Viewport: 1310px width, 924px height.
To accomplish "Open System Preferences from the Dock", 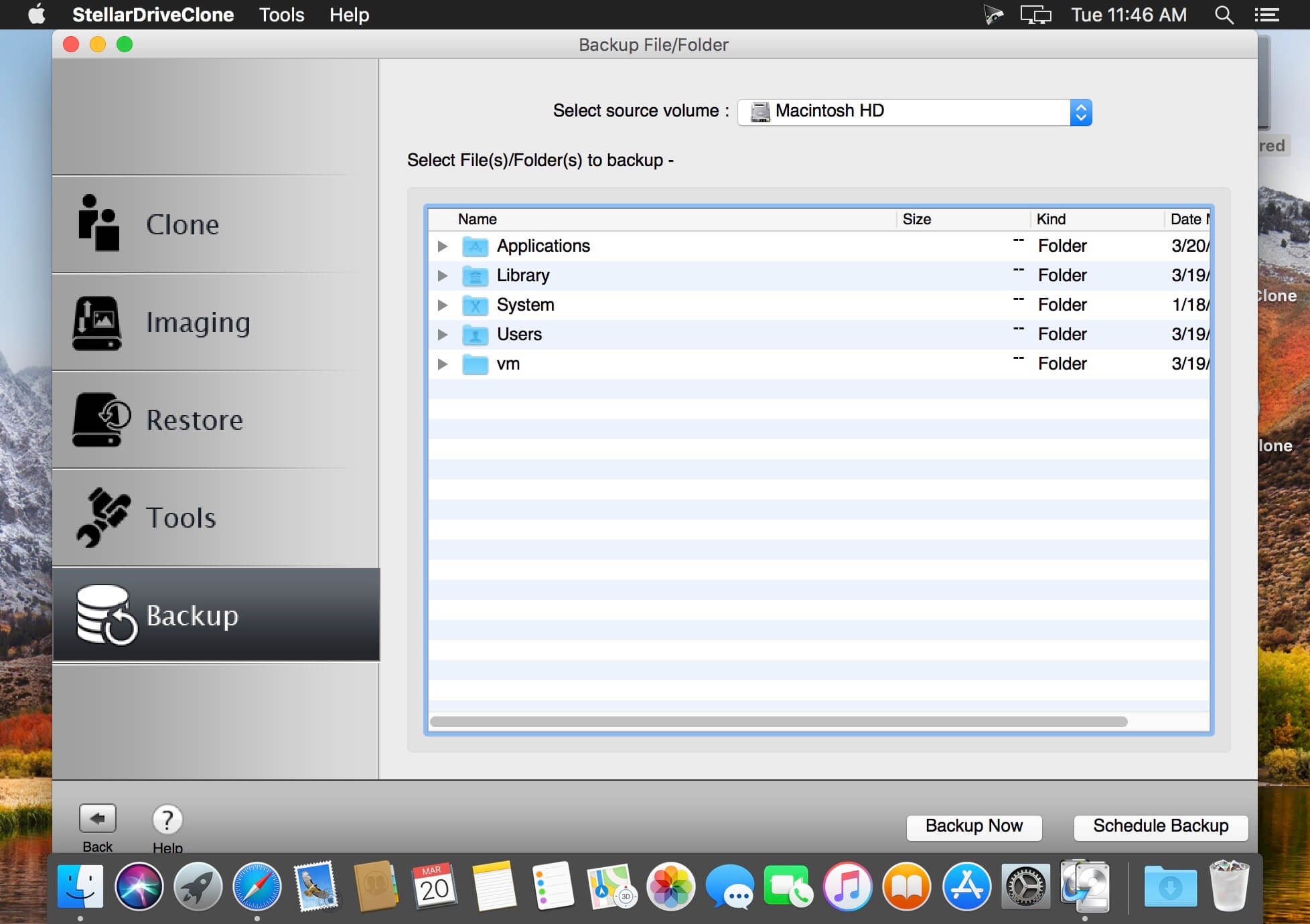I will click(x=1025, y=887).
